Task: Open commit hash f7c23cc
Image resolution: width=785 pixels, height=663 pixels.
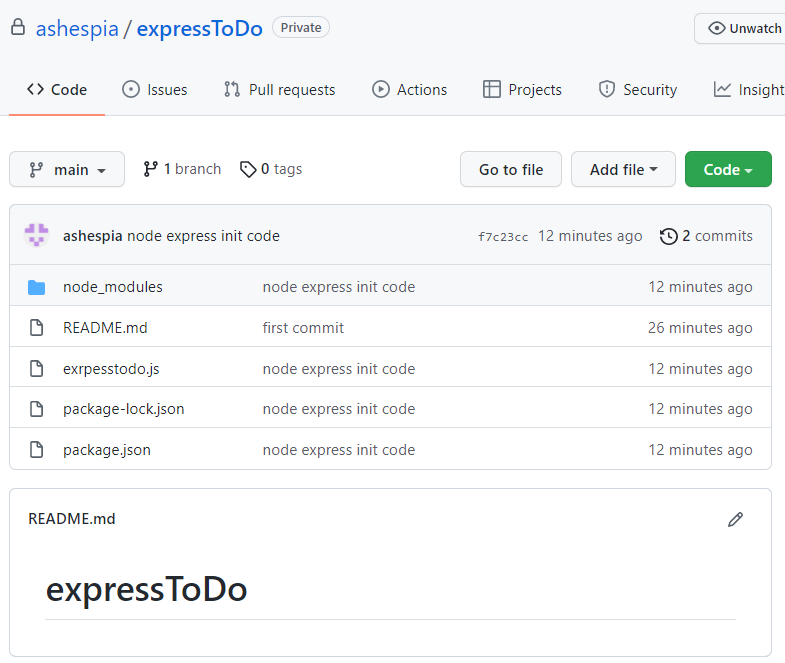Action: tap(503, 236)
